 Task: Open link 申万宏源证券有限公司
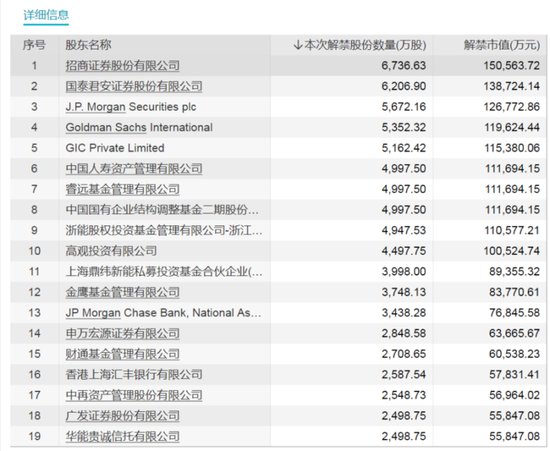122,334
